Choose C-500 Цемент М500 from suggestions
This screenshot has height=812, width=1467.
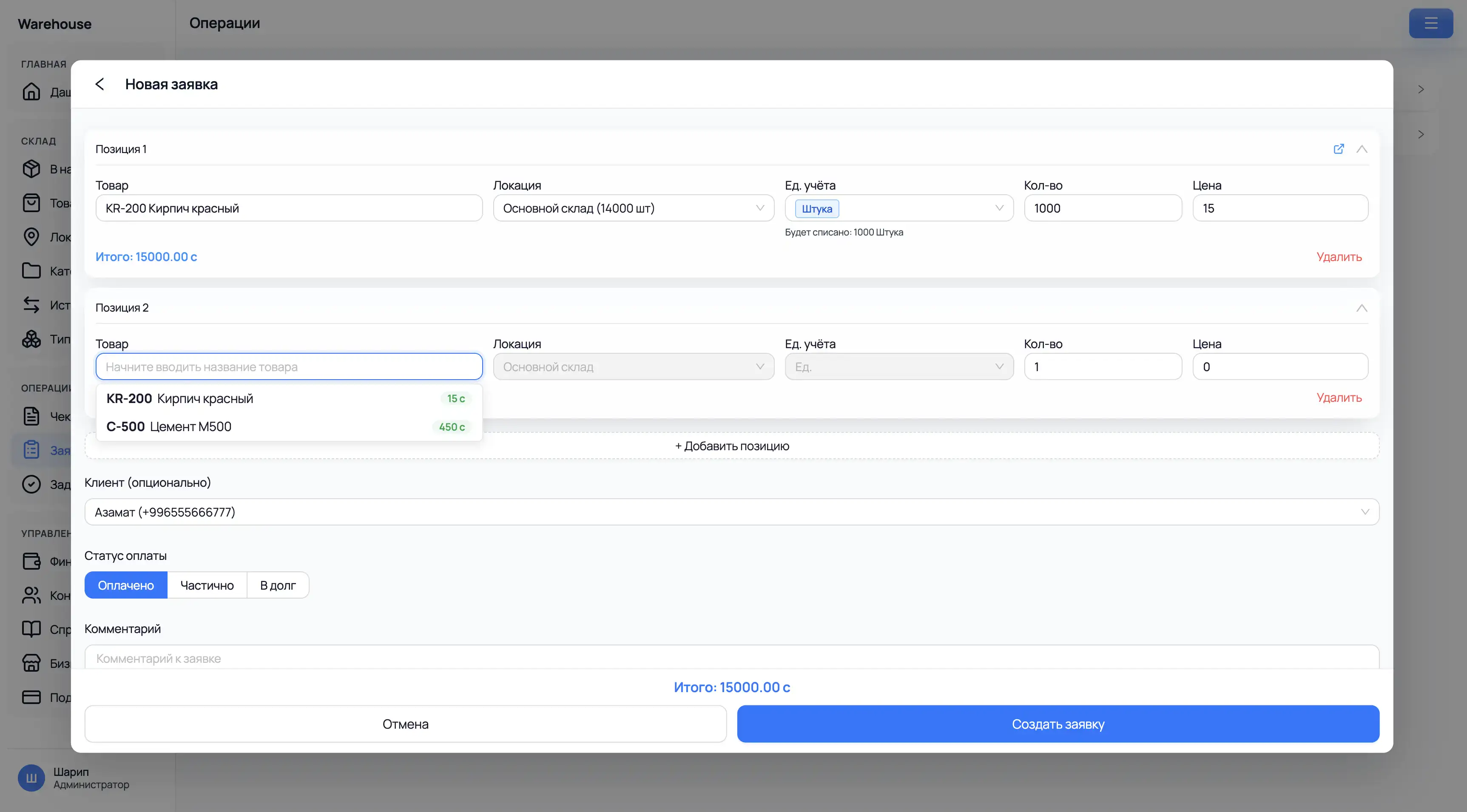pyautogui.click(x=289, y=426)
